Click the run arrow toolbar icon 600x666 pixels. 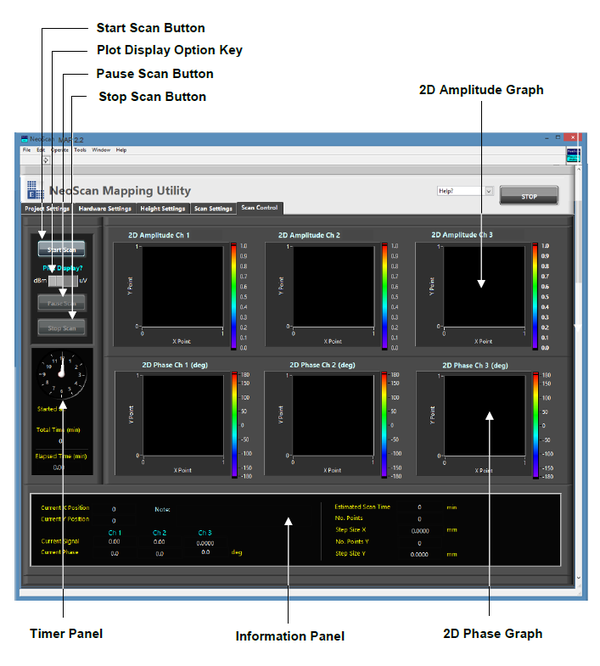tap(46, 160)
